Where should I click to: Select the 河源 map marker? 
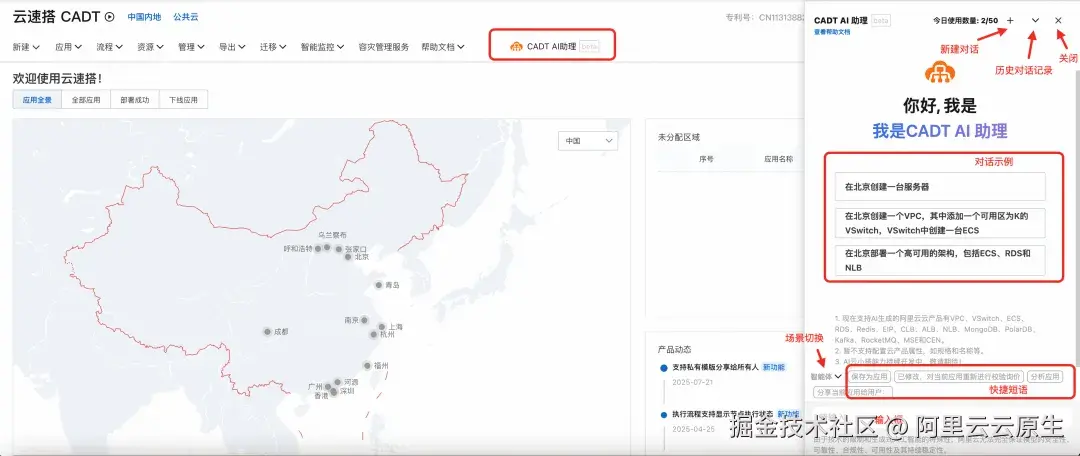tap(338, 381)
